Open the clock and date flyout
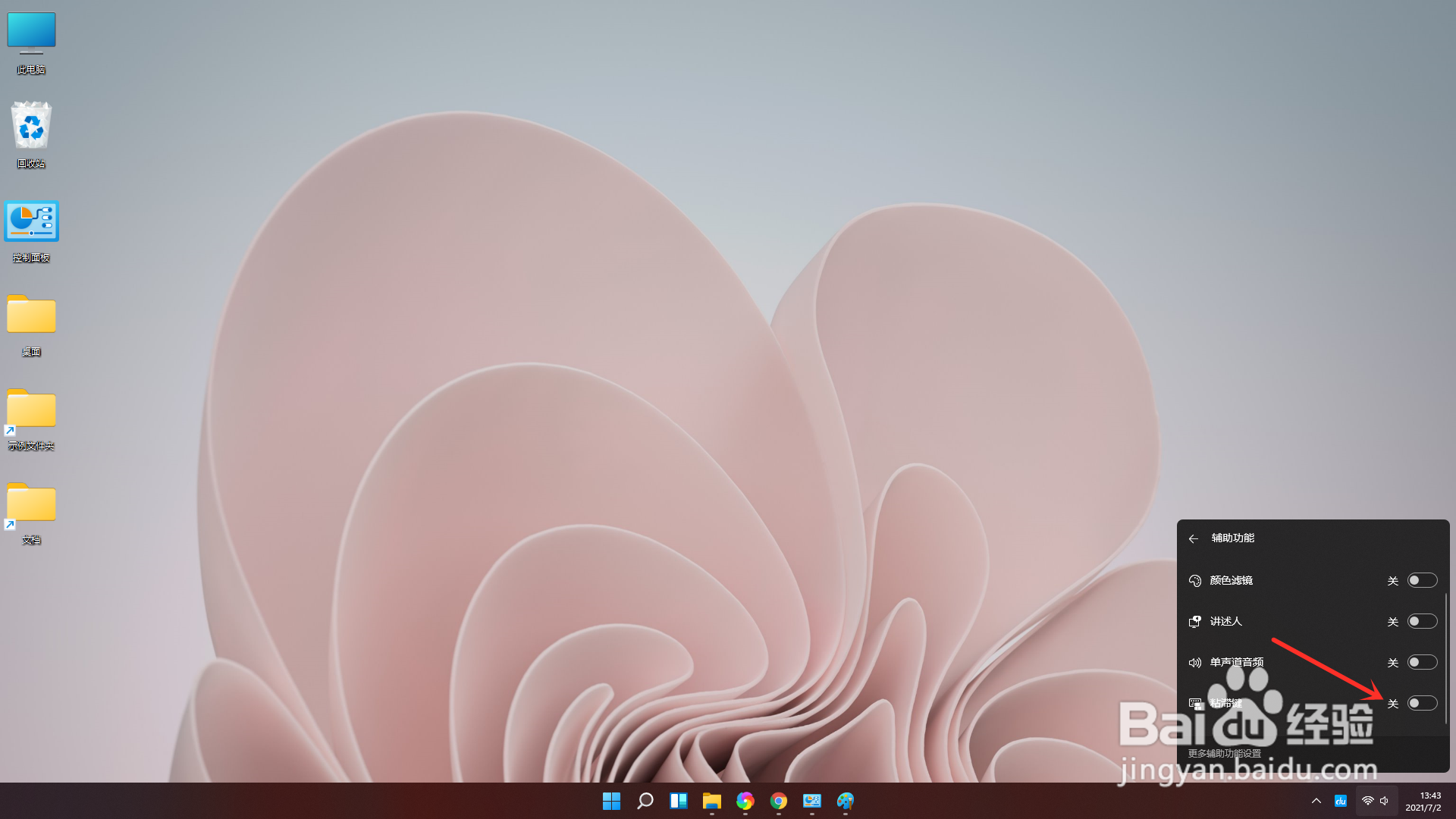The width and height of the screenshot is (1456, 819). [x=1423, y=801]
